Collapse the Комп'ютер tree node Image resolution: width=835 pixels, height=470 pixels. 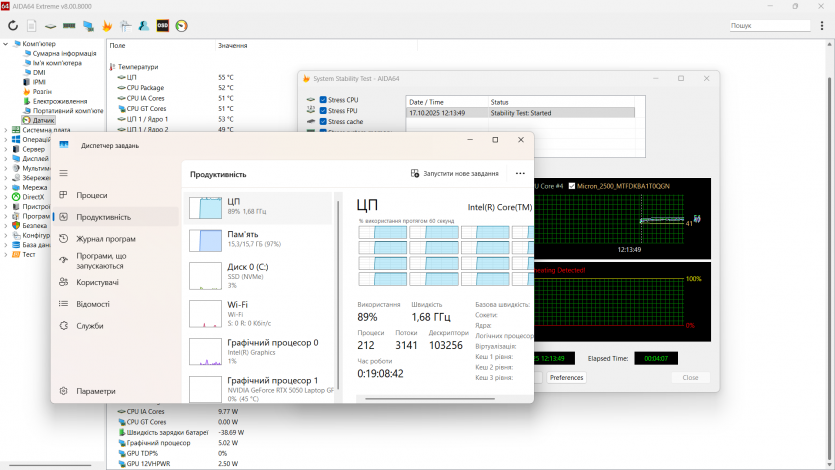(x=6, y=44)
